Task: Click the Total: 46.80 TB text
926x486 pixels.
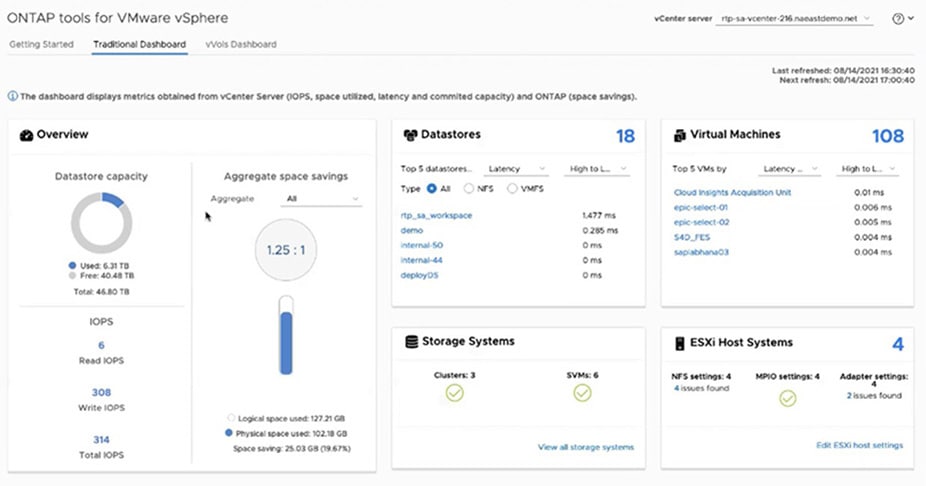Action: (x=101, y=292)
